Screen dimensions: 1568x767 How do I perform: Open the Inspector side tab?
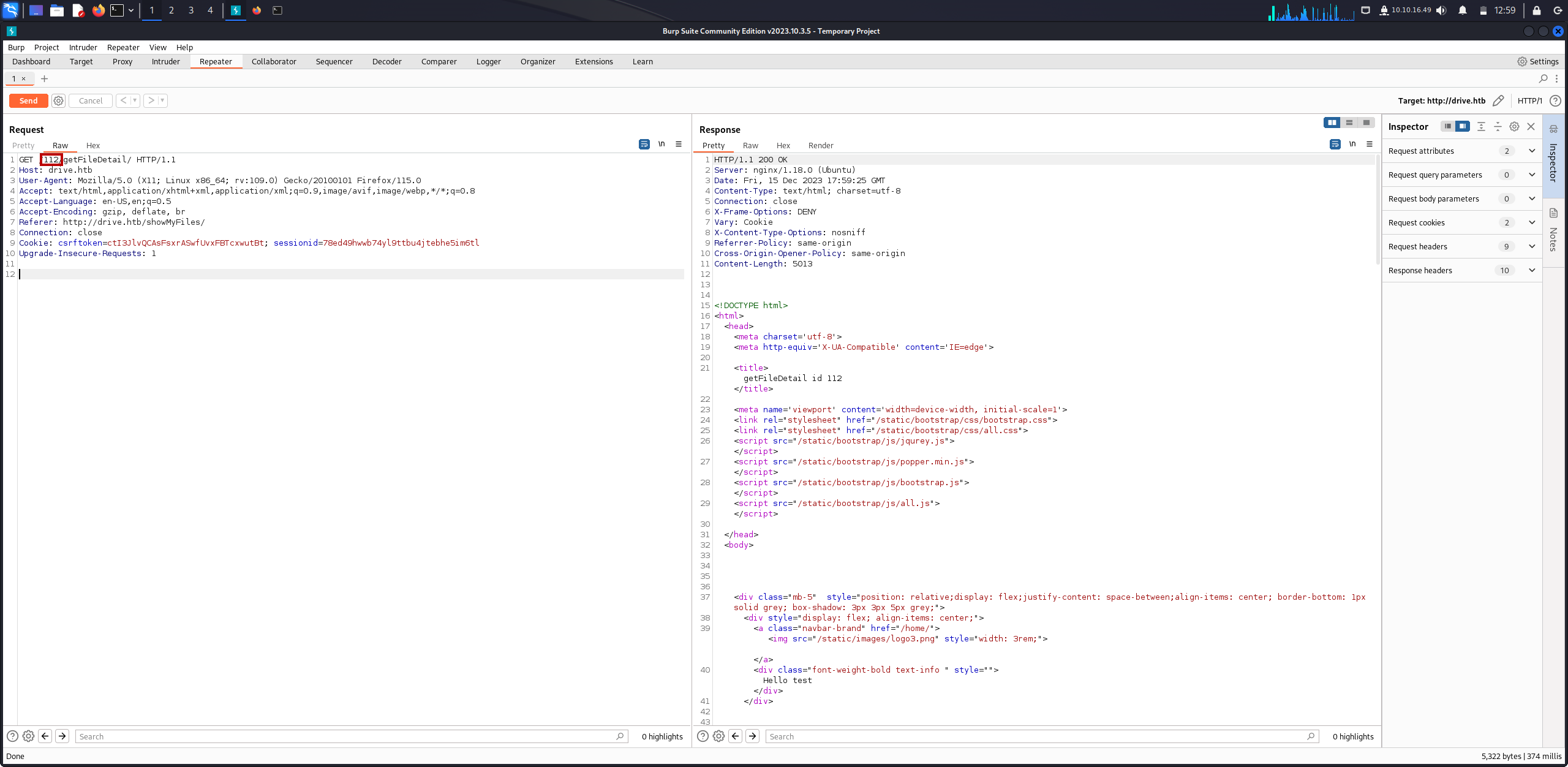pos(1553,155)
